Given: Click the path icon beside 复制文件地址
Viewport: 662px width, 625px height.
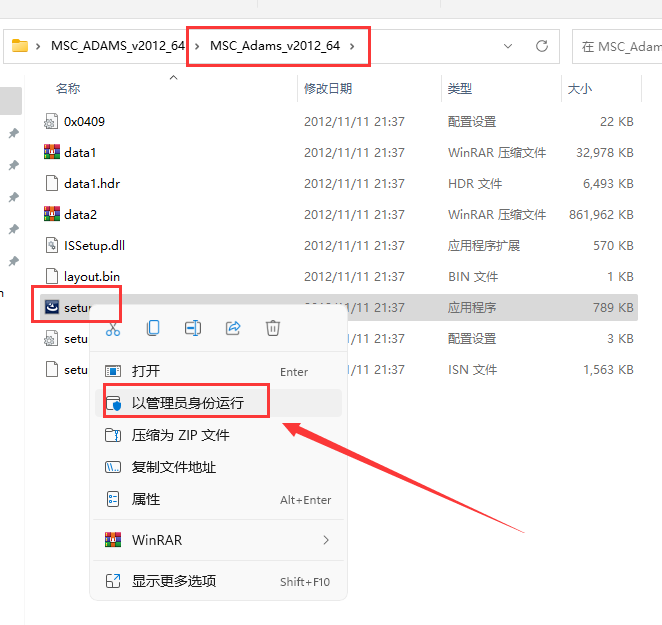Looking at the screenshot, I should coord(113,467).
